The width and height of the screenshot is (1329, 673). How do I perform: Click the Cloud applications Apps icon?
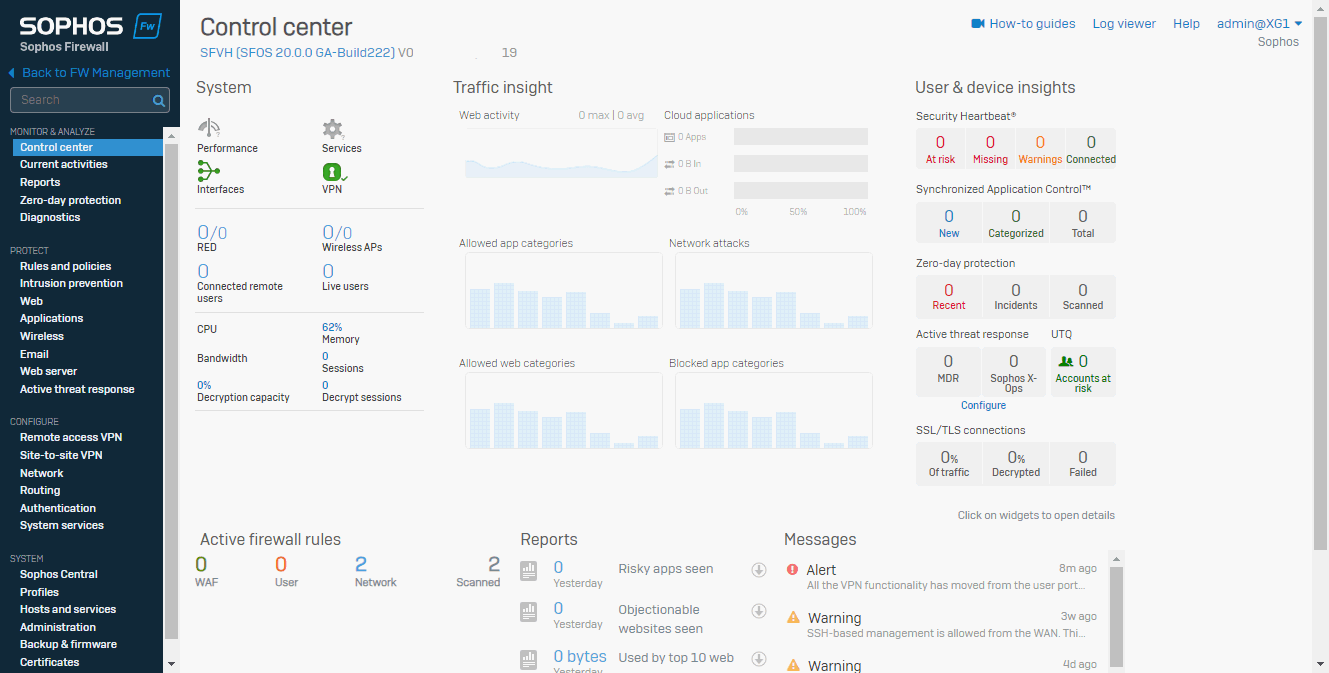coord(670,137)
